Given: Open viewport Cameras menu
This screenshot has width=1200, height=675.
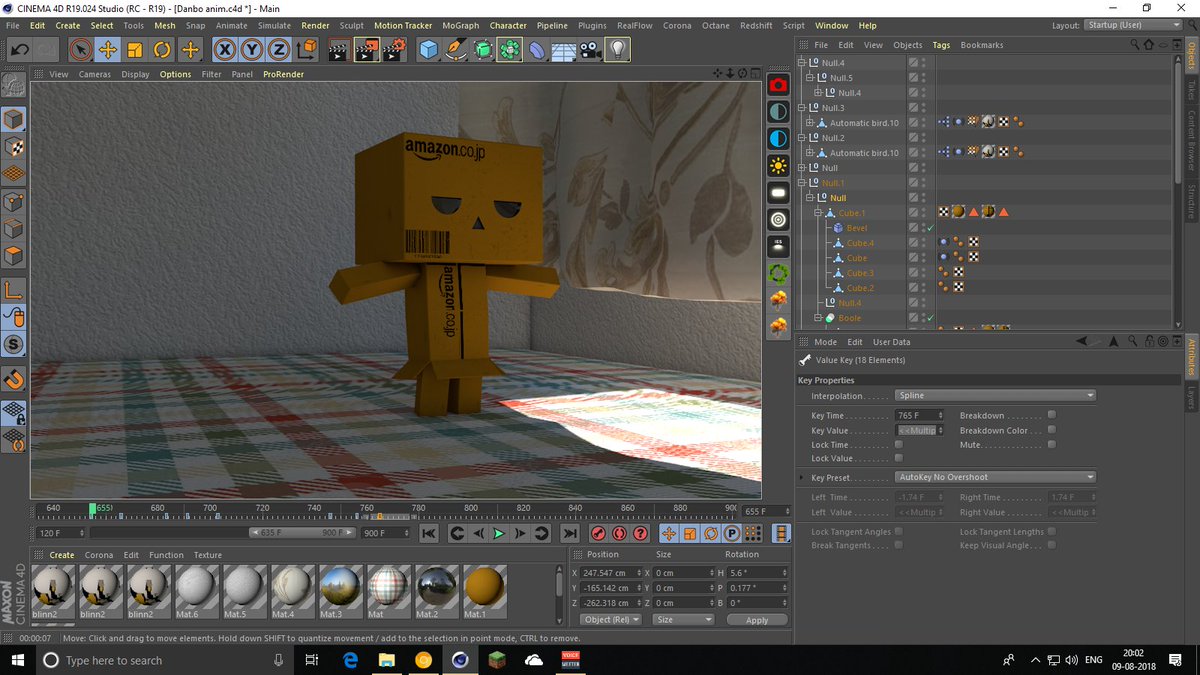Looking at the screenshot, I should click(x=95, y=74).
